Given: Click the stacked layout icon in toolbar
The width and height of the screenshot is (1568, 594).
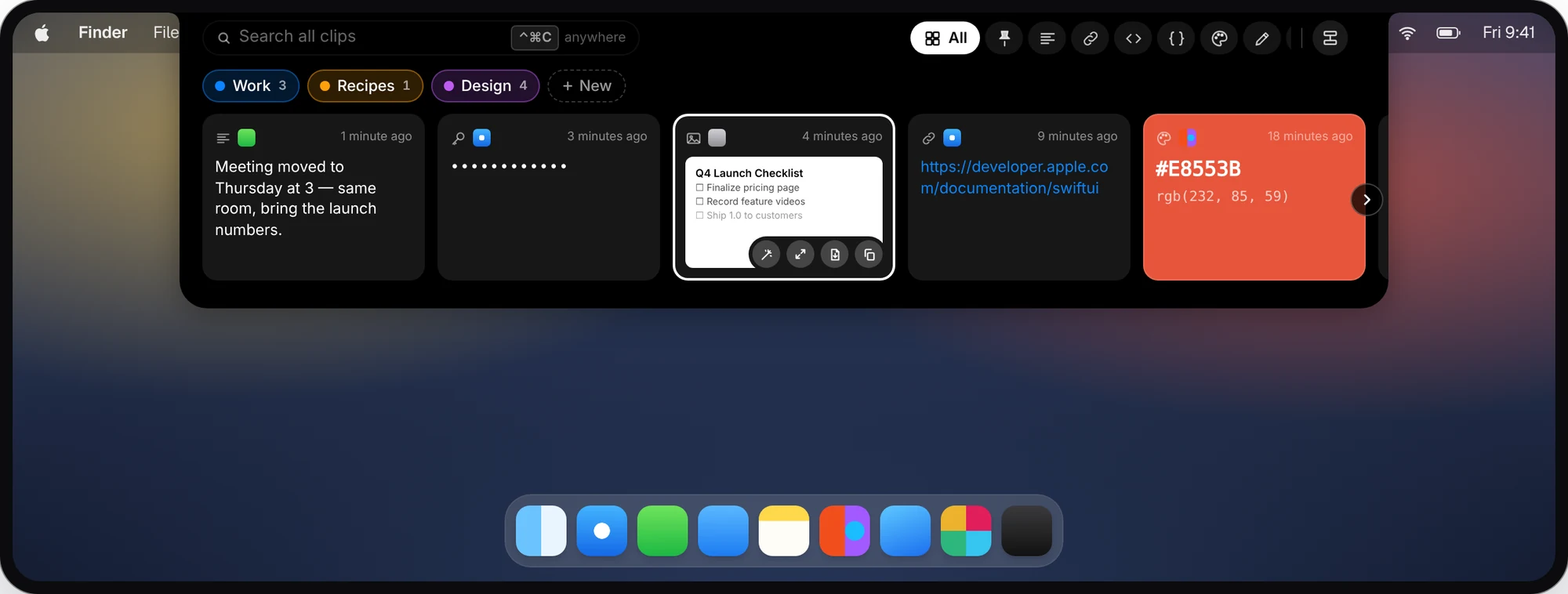Looking at the screenshot, I should [1330, 38].
